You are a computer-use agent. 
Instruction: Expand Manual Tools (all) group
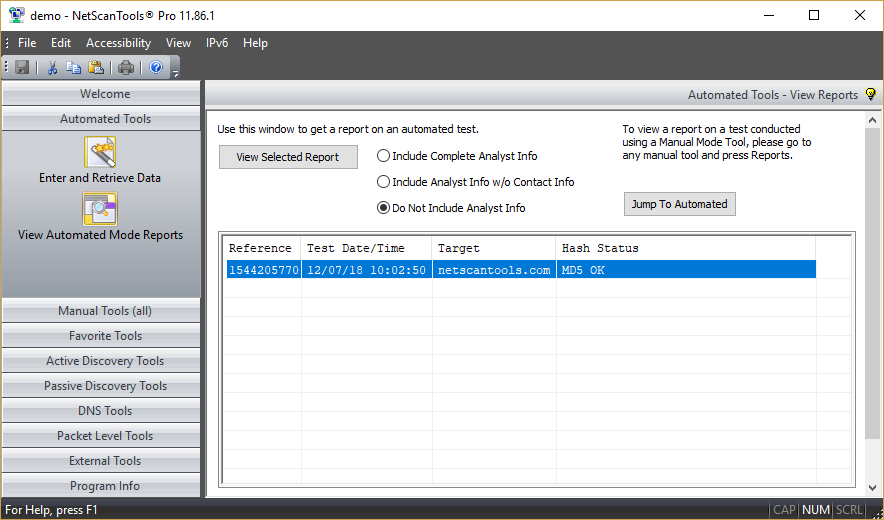(x=101, y=311)
